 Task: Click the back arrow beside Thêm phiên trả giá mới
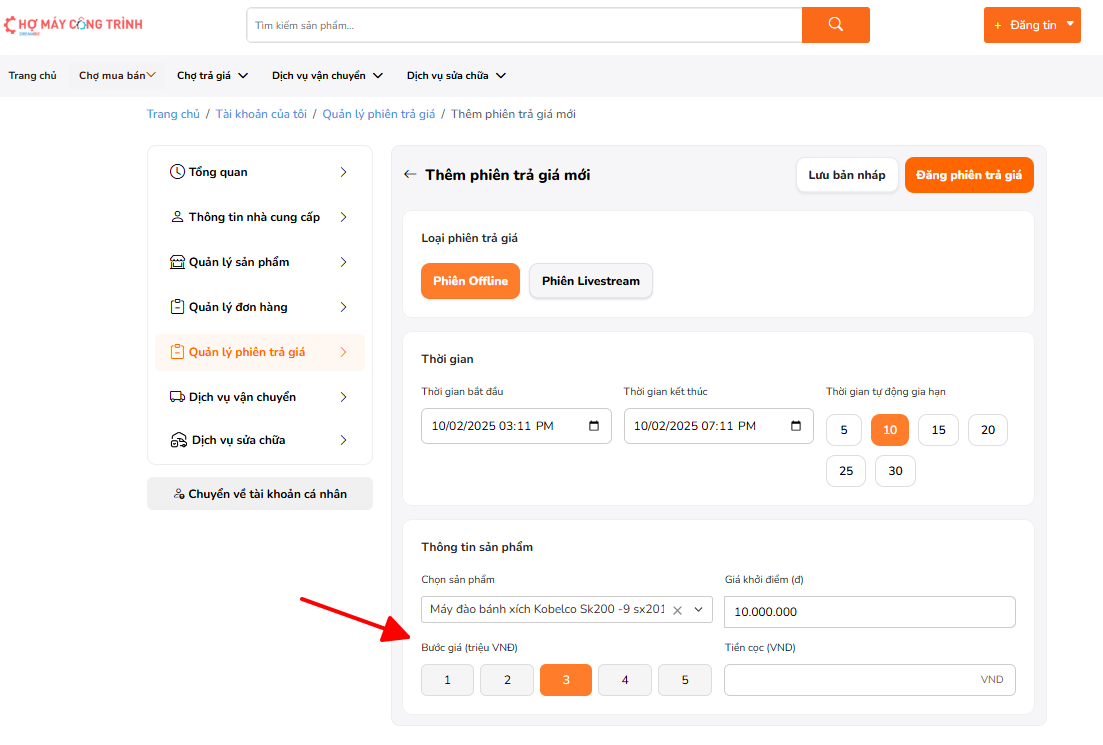pyautogui.click(x=409, y=175)
